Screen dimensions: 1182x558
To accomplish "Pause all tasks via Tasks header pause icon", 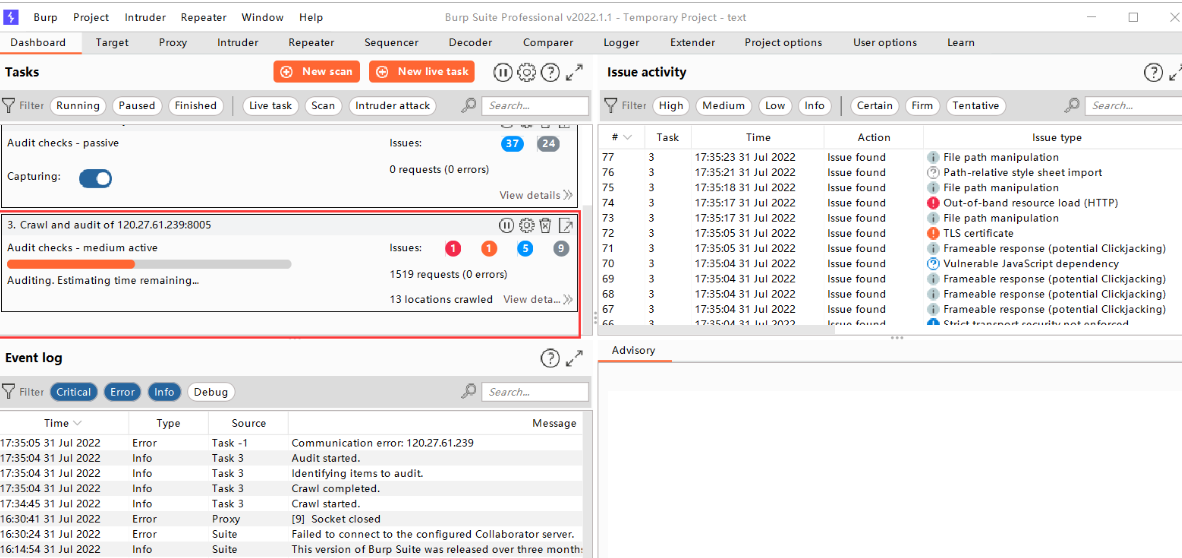I will click(503, 72).
